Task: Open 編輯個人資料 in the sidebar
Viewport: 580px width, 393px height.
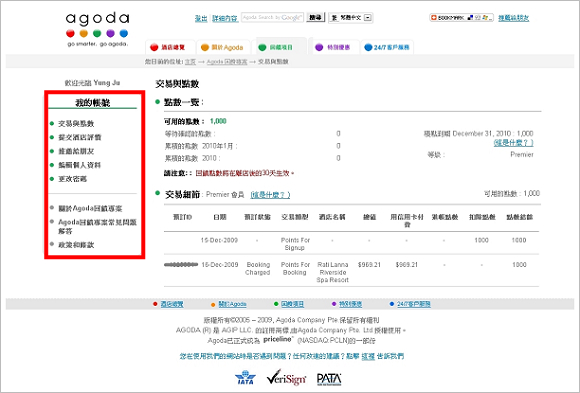Action: 80,165
